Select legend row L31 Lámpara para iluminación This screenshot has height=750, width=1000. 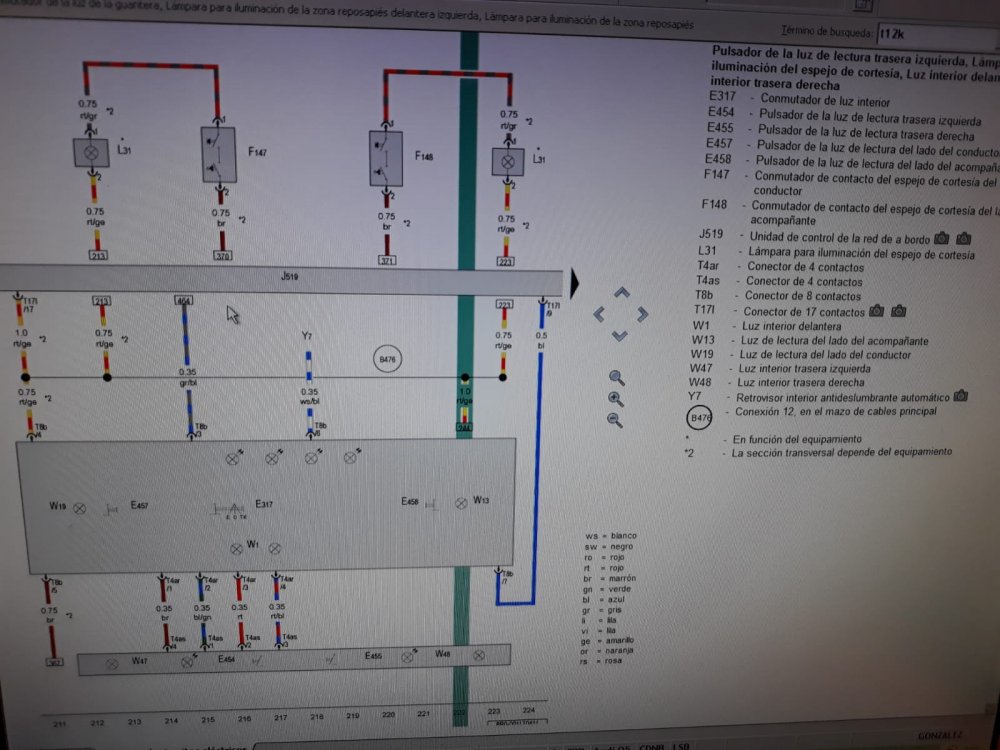[x=836, y=253]
